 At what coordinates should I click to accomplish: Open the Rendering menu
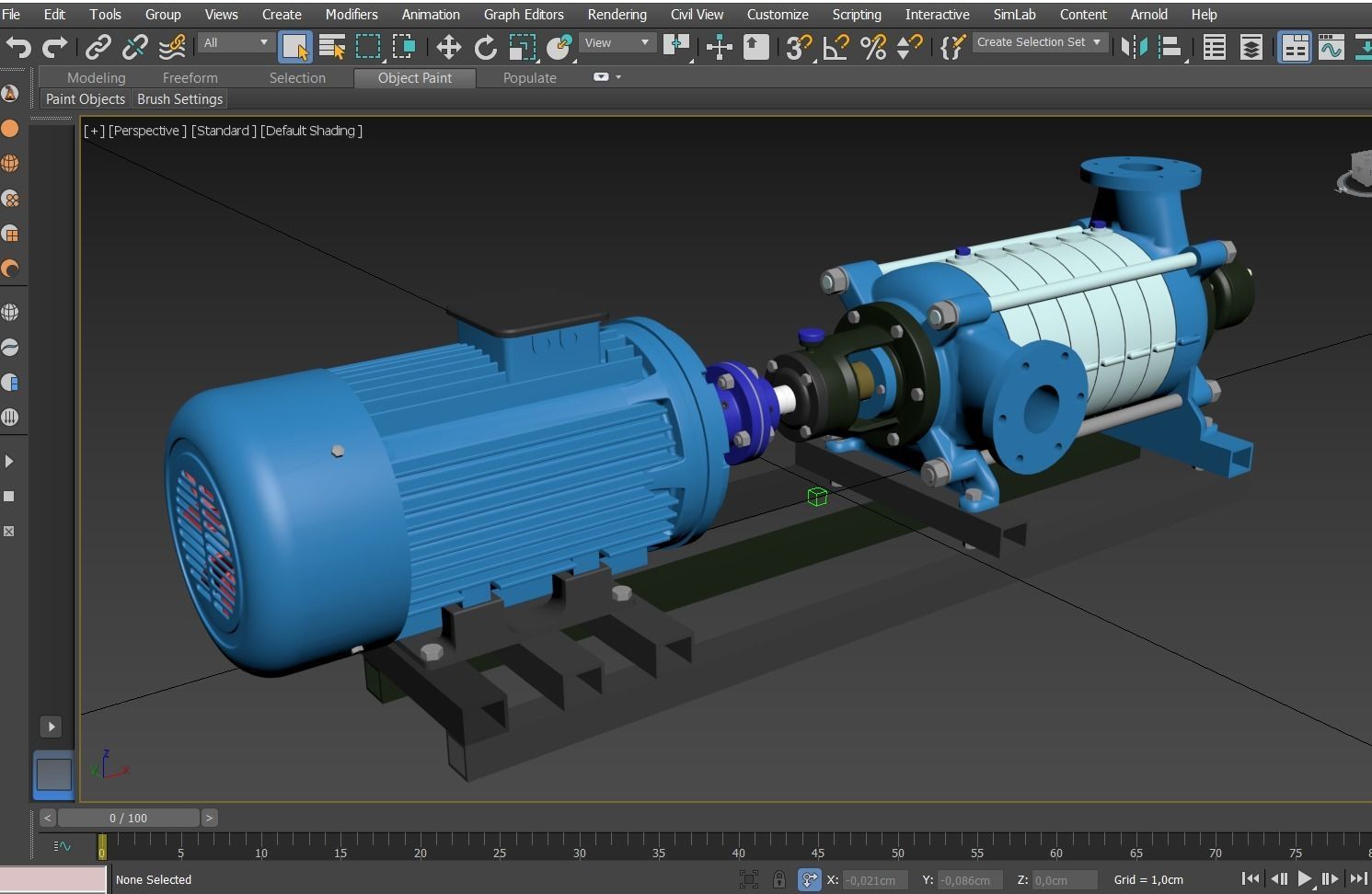(617, 14)
